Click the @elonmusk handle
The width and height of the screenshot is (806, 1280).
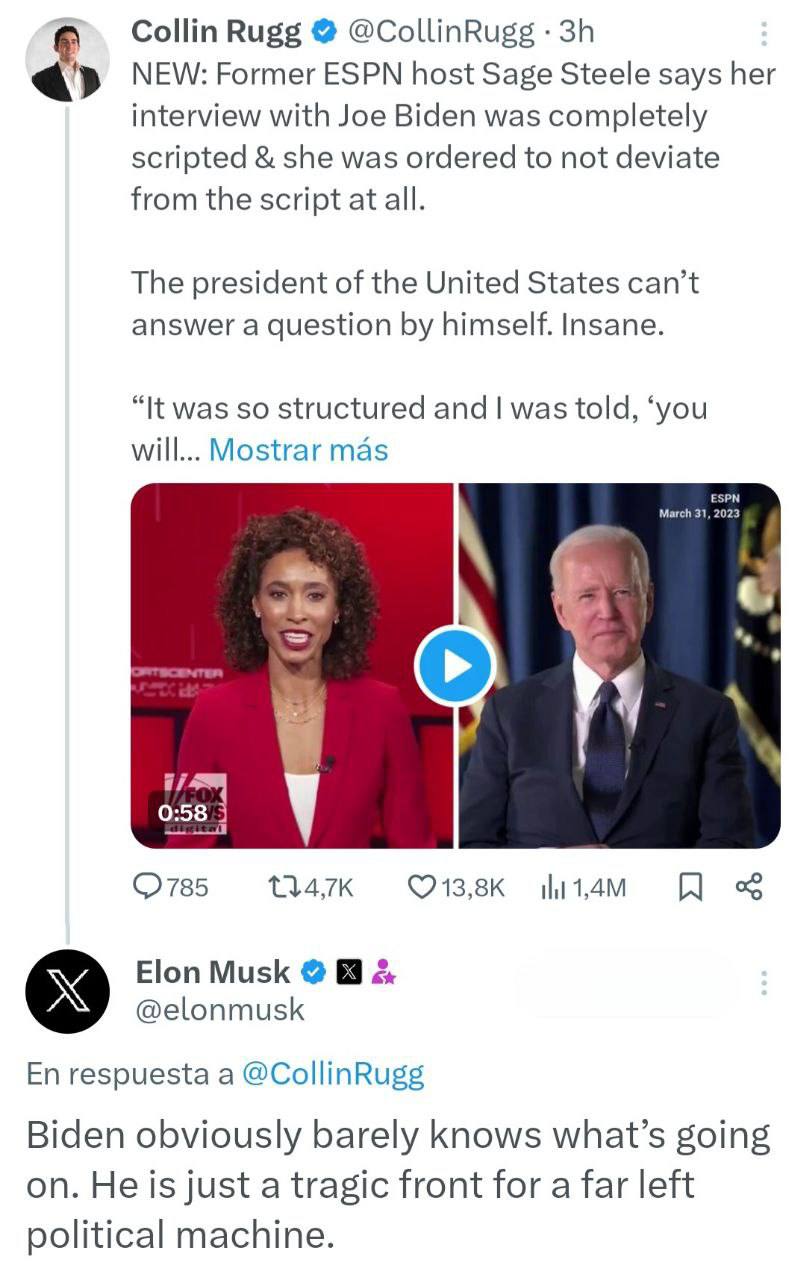point(220,1010)
